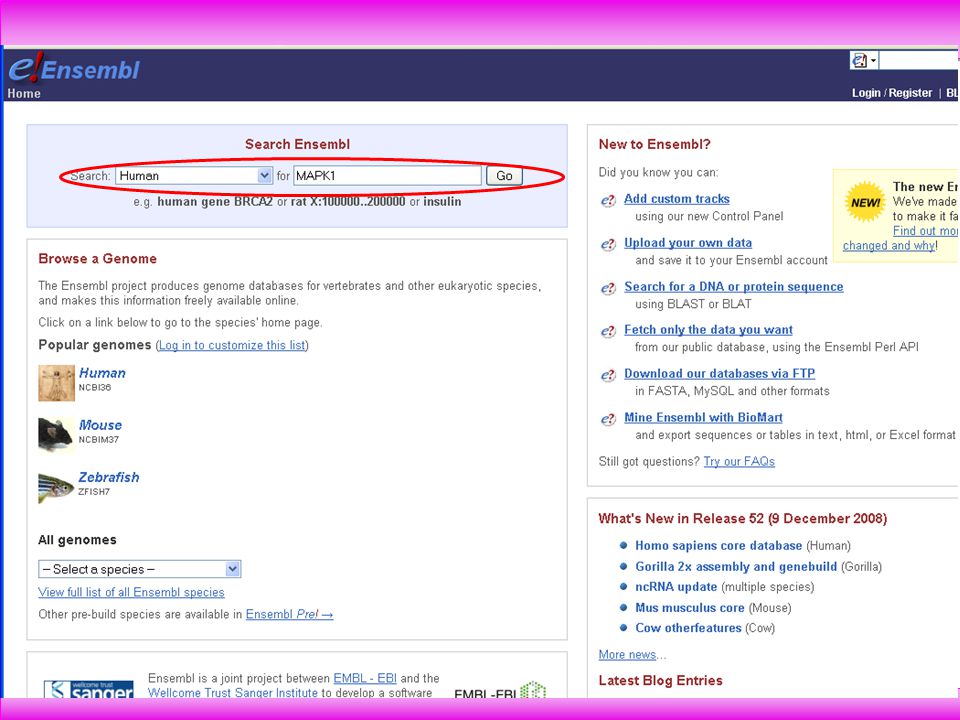960x720 pixels.
Task: Open the ncRNA update news item
Action: click(x=676, y=587)
